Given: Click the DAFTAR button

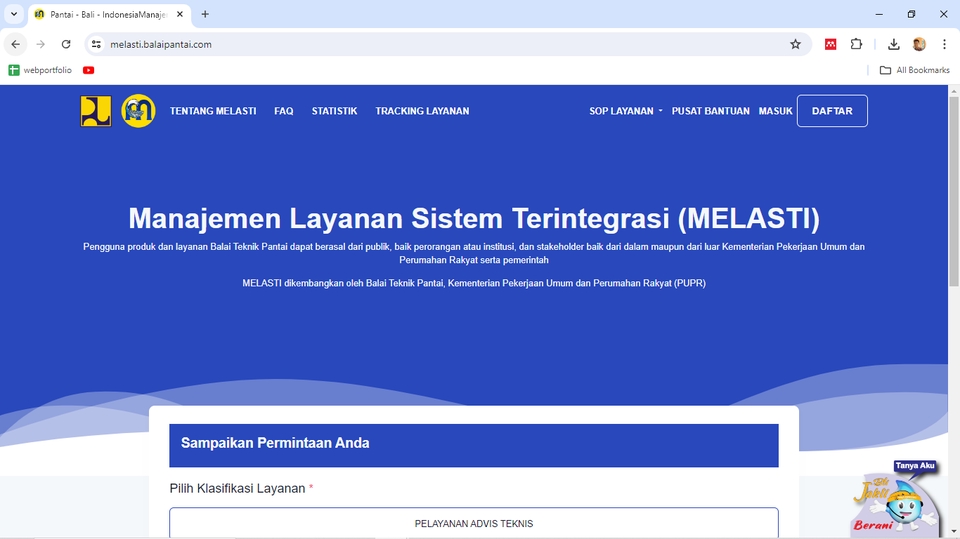Looking at the screenshot, I should pos(832,111).
